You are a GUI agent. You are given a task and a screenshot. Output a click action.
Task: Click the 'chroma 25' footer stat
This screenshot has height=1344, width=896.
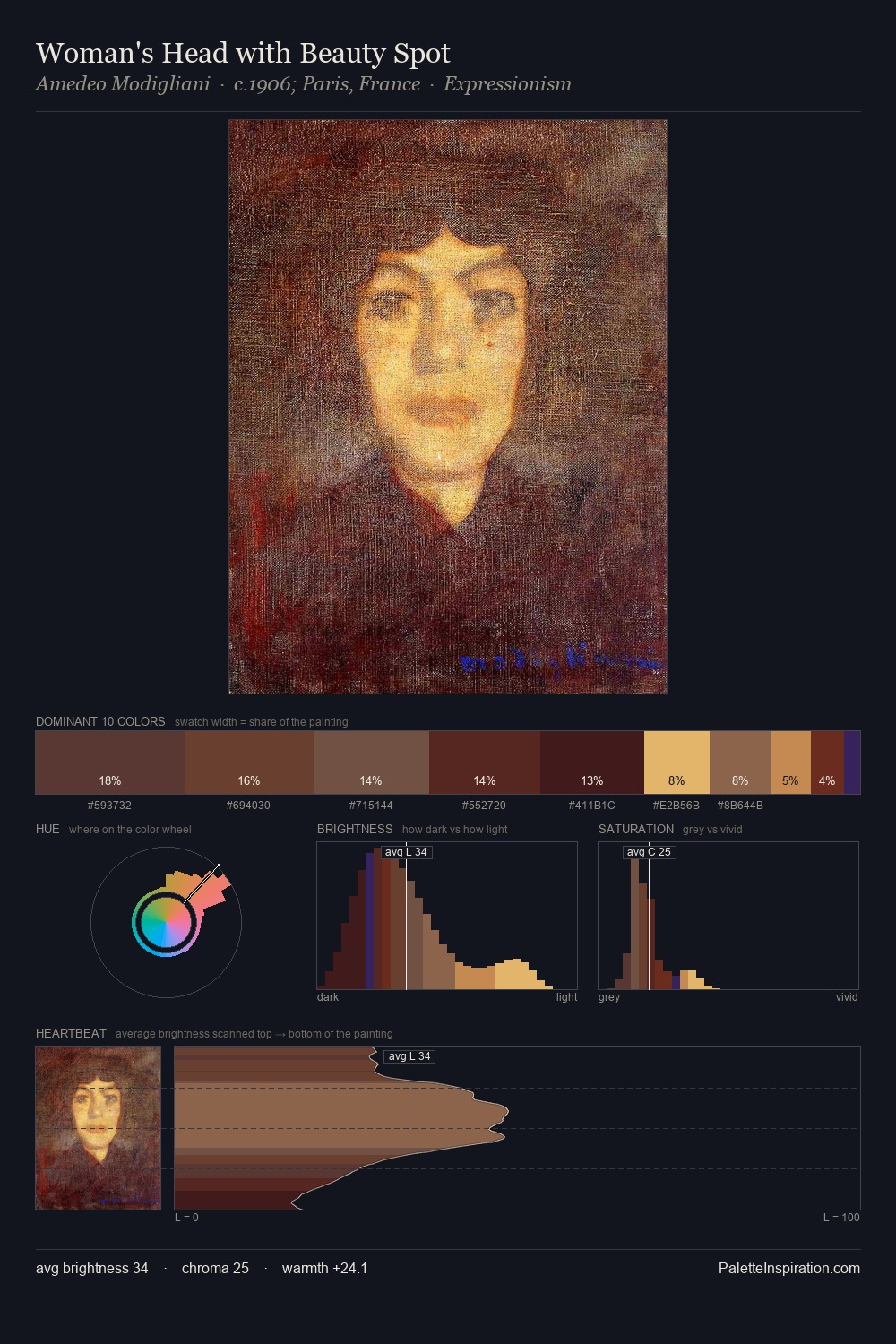[x=215, y=1268]
